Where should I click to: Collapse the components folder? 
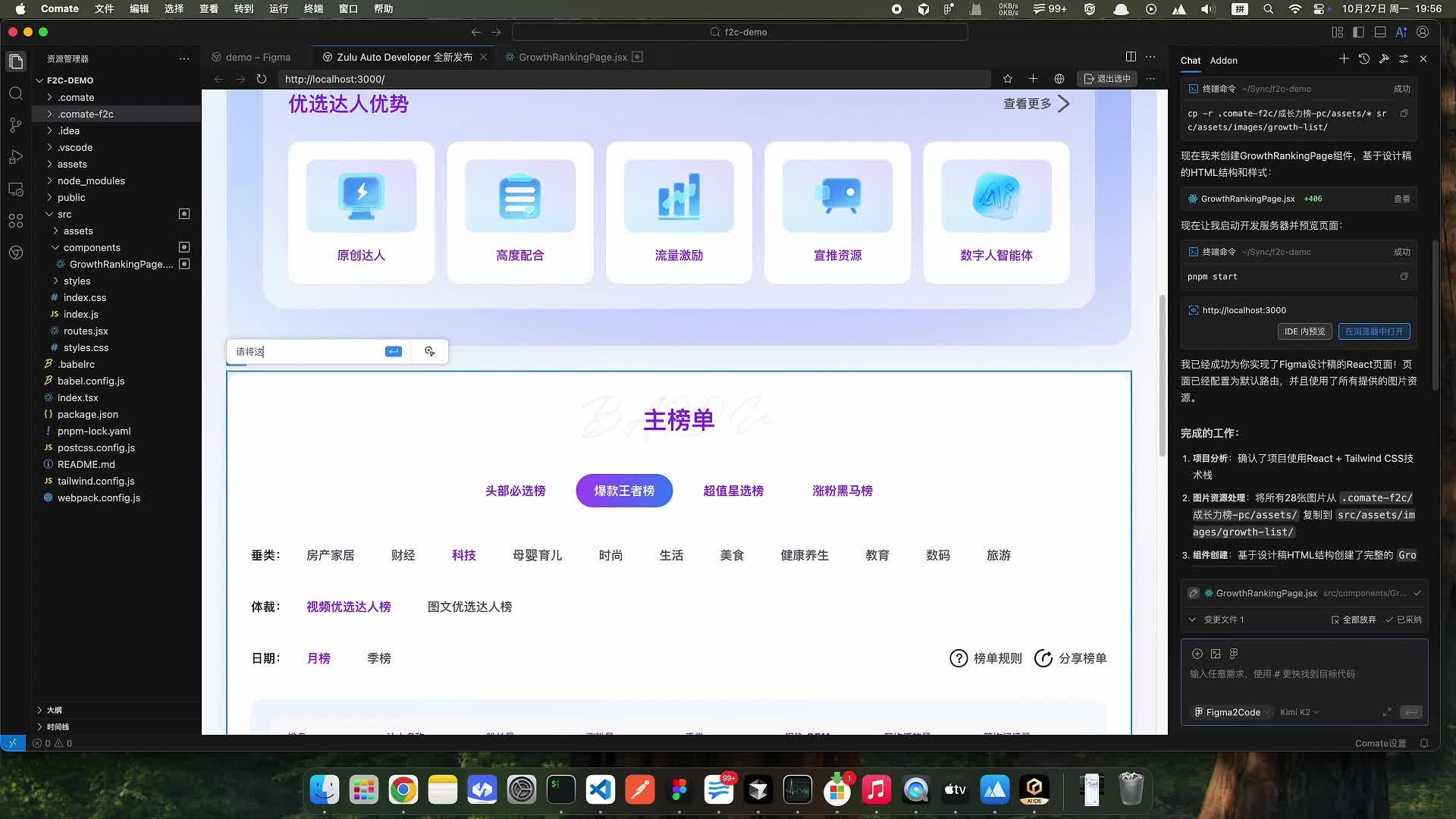click(x=92, y=247)
